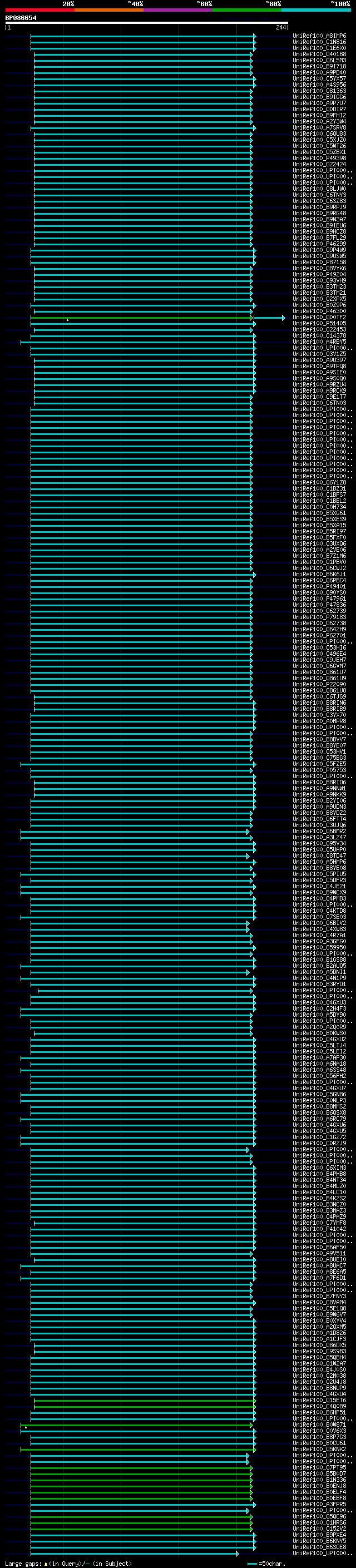Click the orange ~40% legend swatch
The width and height of the screenshot is (356, 1568).
(x=109, y=10)
